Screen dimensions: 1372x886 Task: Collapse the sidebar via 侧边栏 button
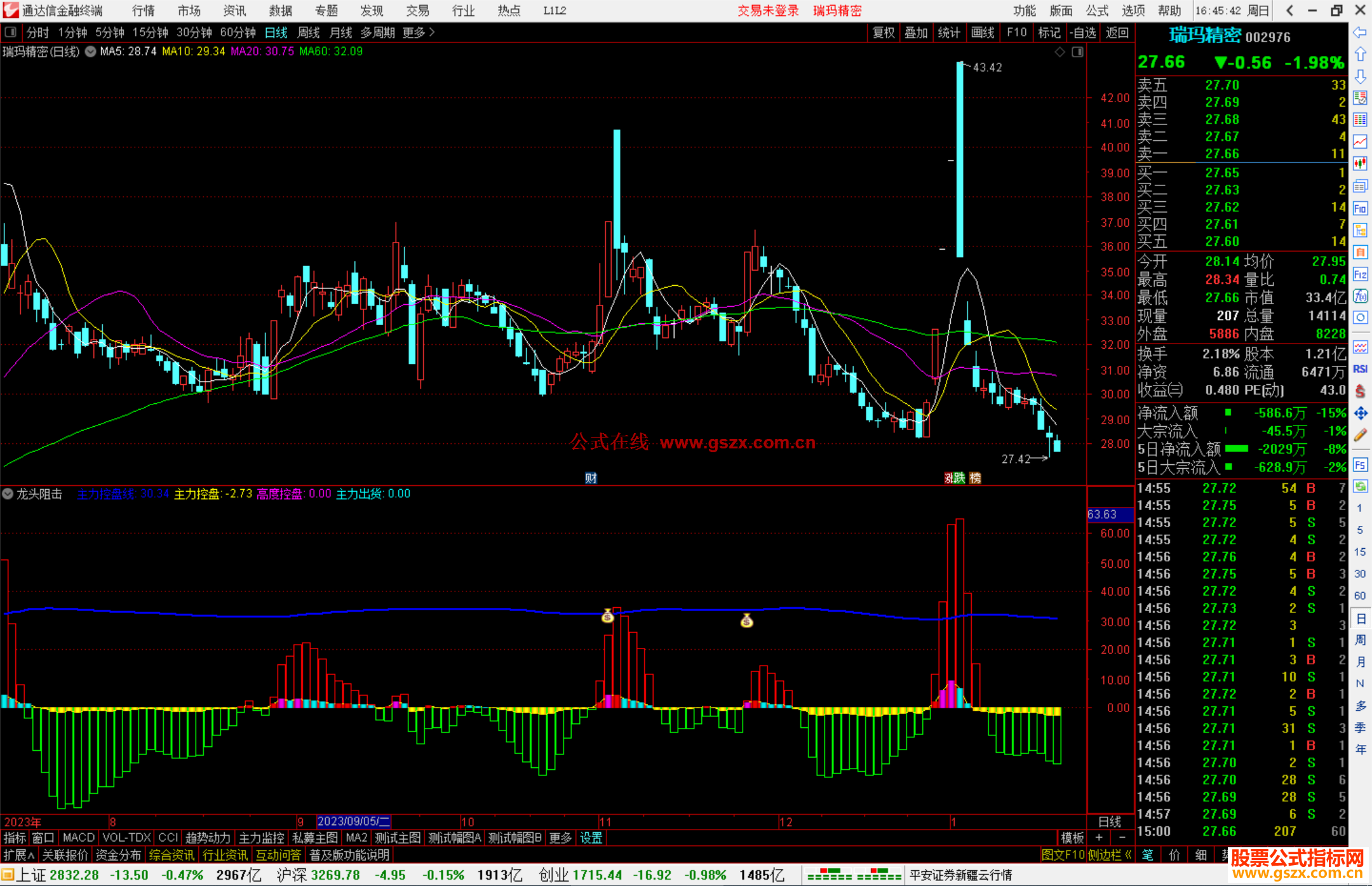tap(1110, 855)
